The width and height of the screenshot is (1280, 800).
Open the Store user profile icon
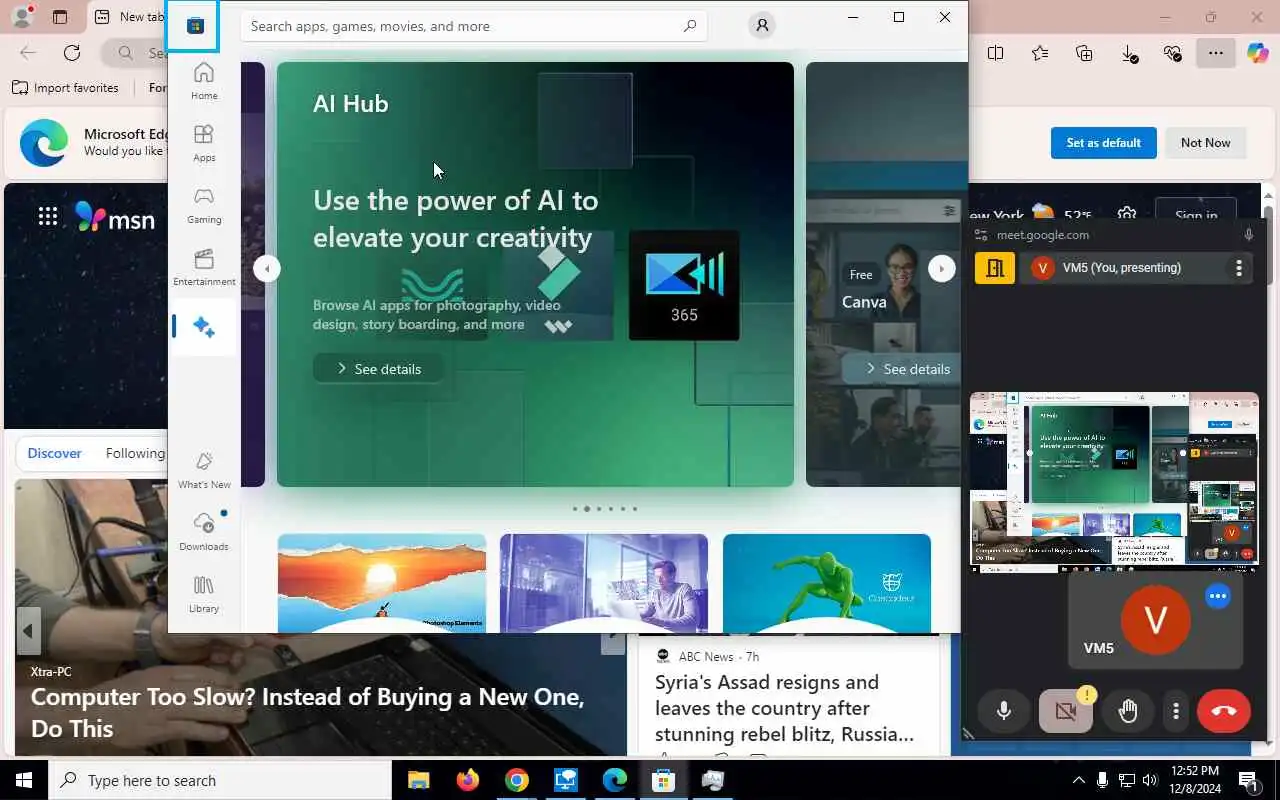click(x=762, y=26)
